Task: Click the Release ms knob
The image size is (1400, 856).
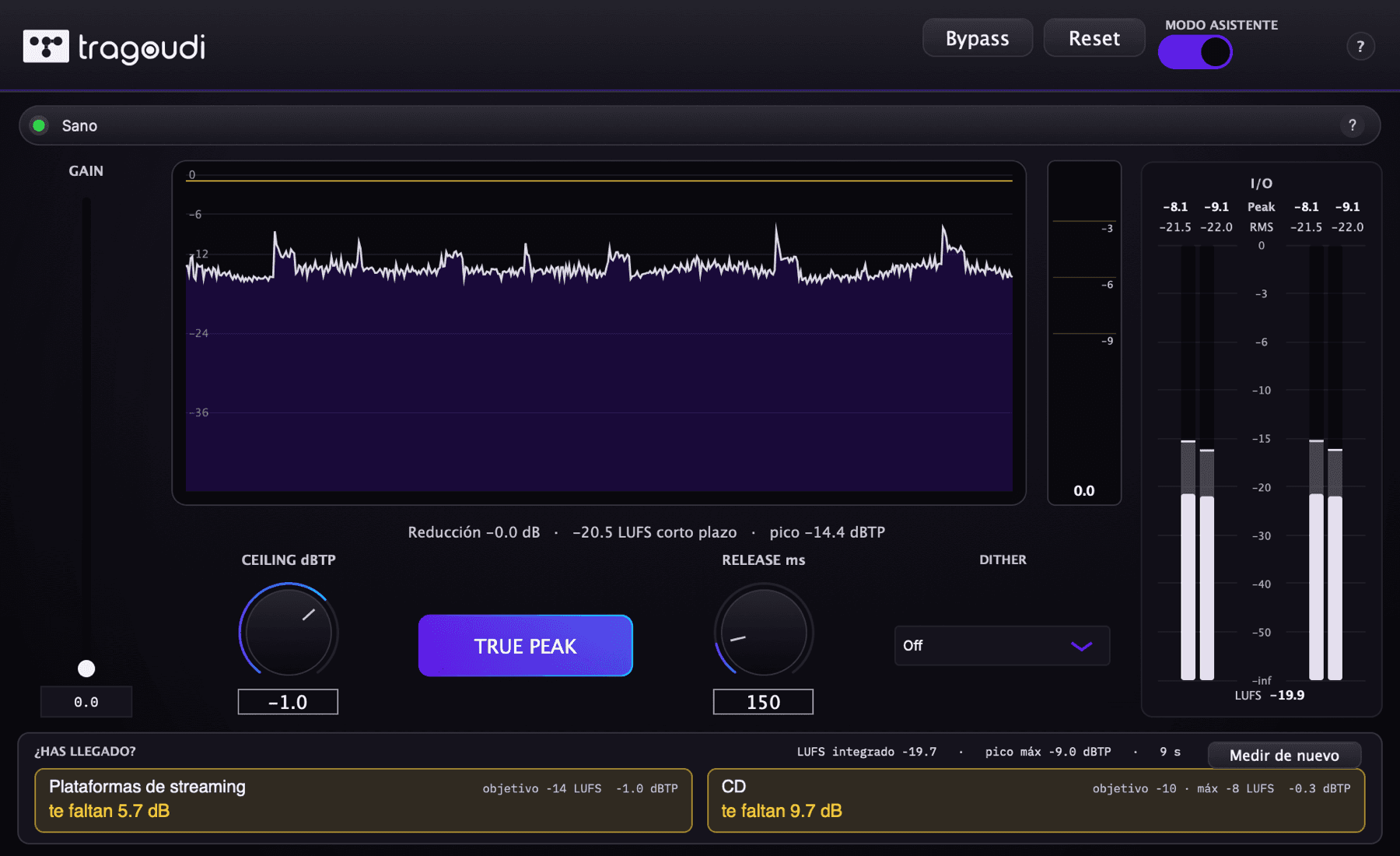Action: pyautogui.click(x=764, y=632)
